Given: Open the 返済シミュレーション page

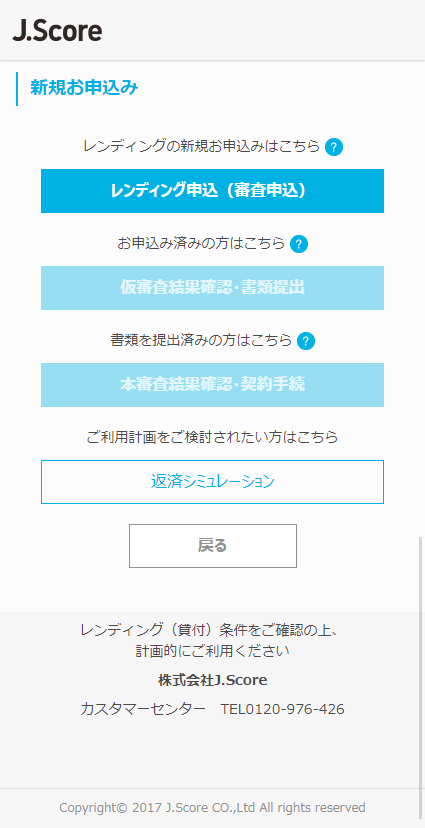Looking at the screenshot, I should tap(212, 482).
